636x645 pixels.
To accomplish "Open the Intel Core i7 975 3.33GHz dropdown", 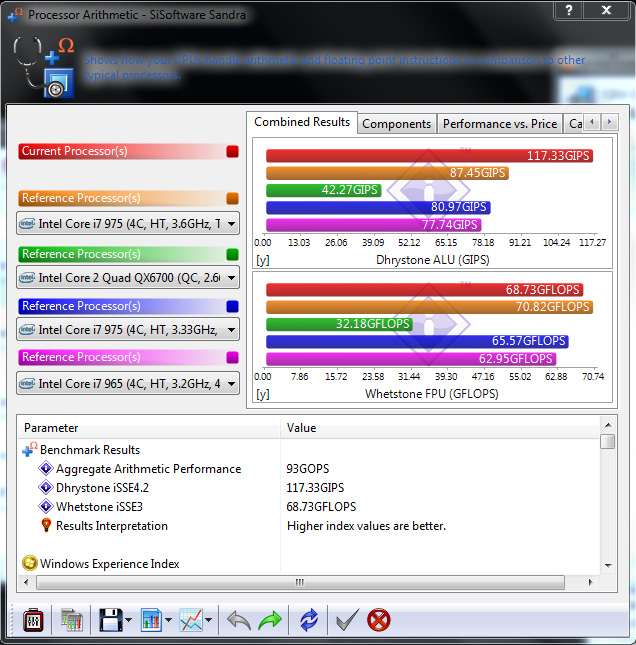I will click(x=128, y=329).
